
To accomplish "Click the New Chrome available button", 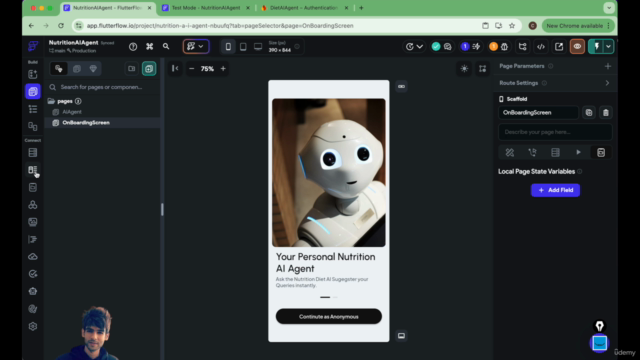I will [578, 26].
